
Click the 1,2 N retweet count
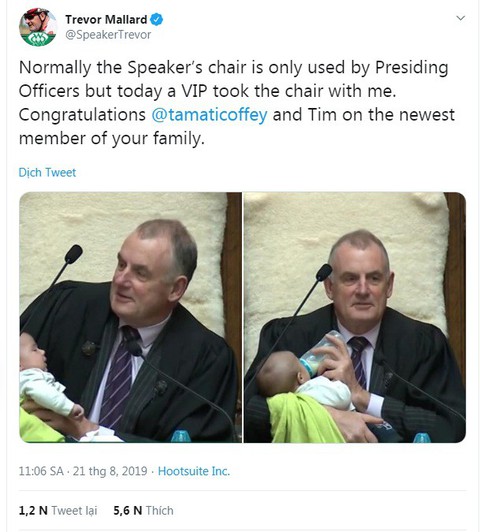click(x=33, y=510)
